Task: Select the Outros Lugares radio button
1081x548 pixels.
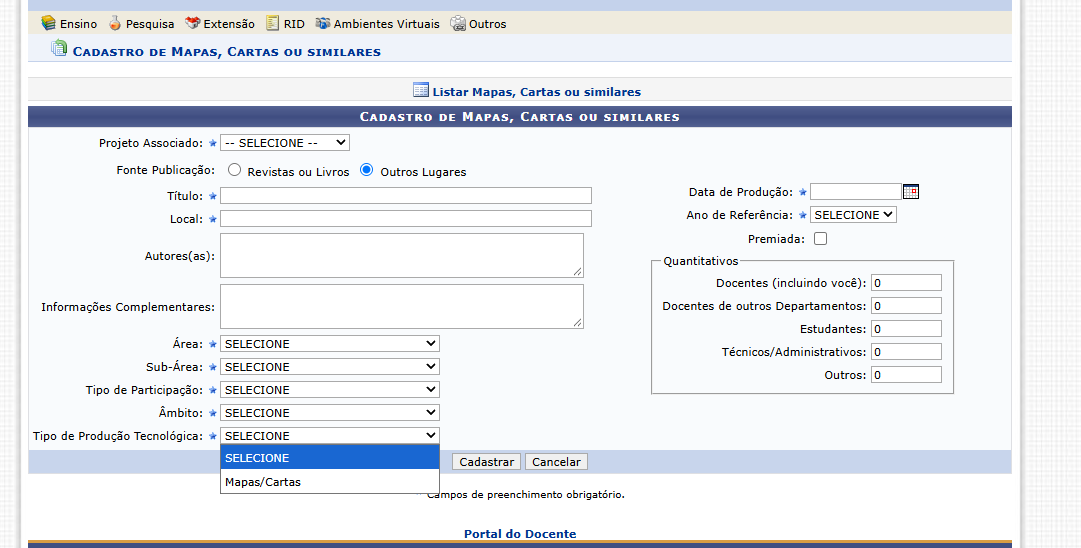Action: [x=367, y=170]
